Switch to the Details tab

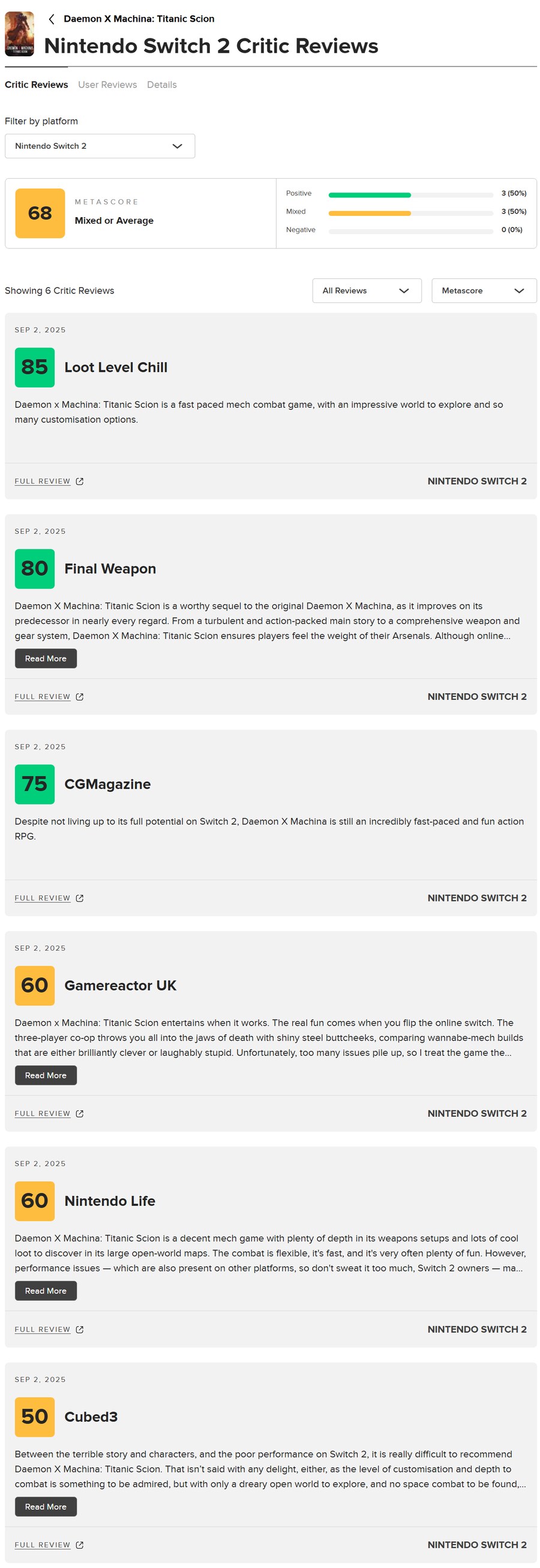coord(162,85)
